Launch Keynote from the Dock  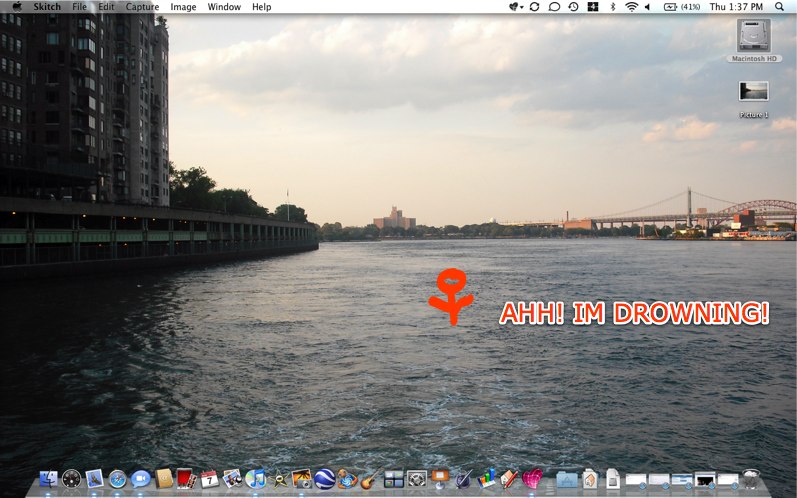(x=440, y=479)
